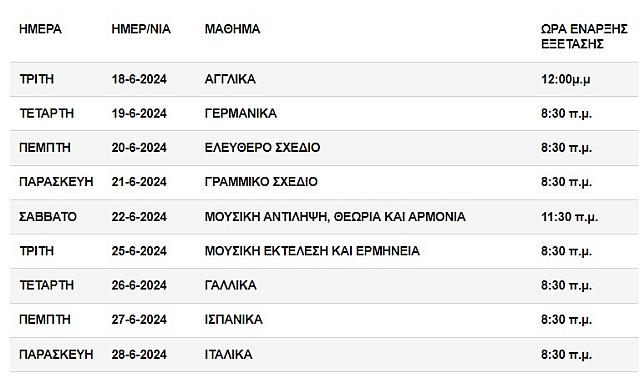640x378 pixels.
Task: Click the ΓΑΛΛΙΚΑ subject cell
Action: [x=231, y=285]
